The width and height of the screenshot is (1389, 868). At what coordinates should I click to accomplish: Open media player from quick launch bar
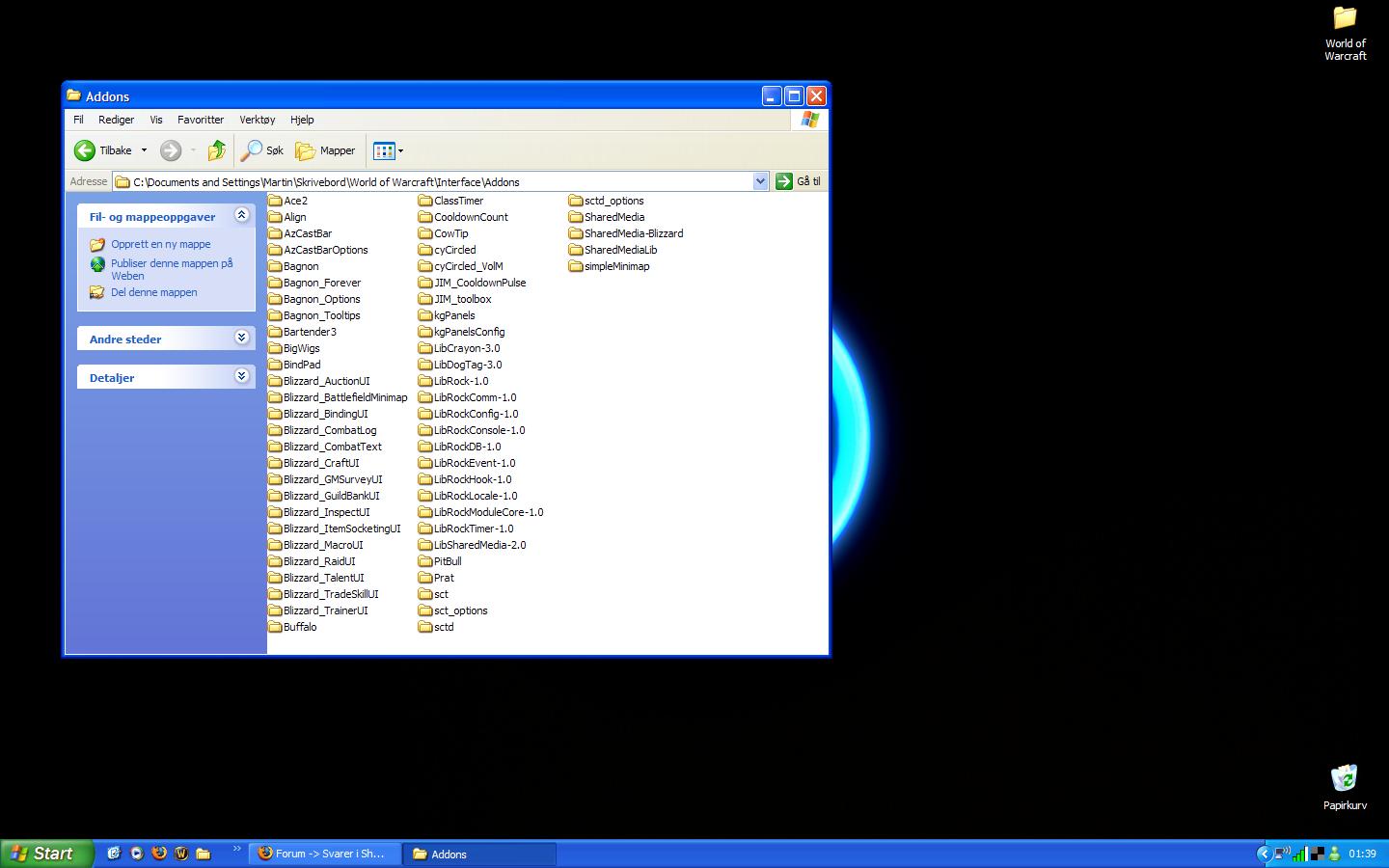137,854
